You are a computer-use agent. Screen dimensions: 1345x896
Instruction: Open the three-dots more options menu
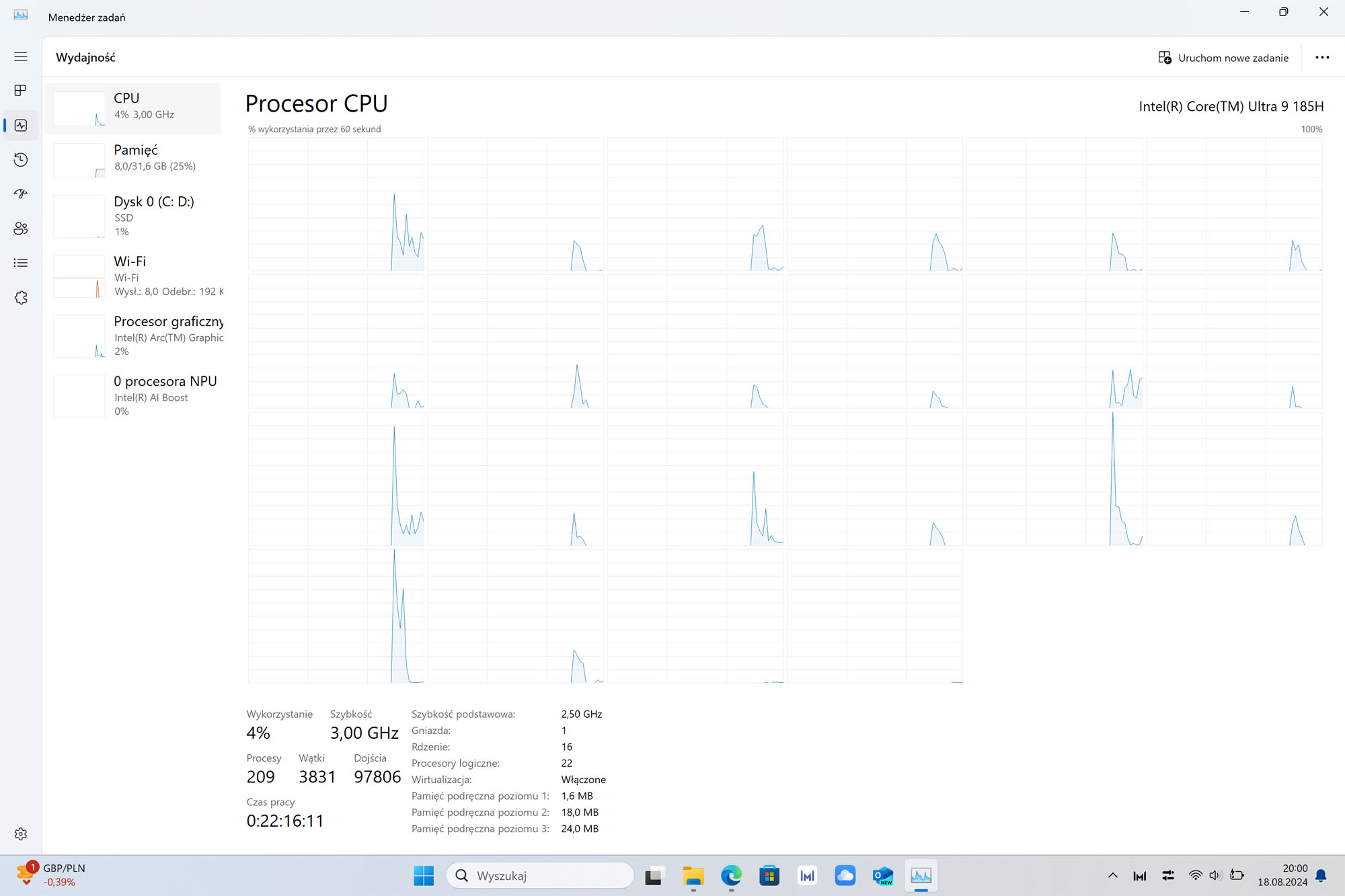1322,58
